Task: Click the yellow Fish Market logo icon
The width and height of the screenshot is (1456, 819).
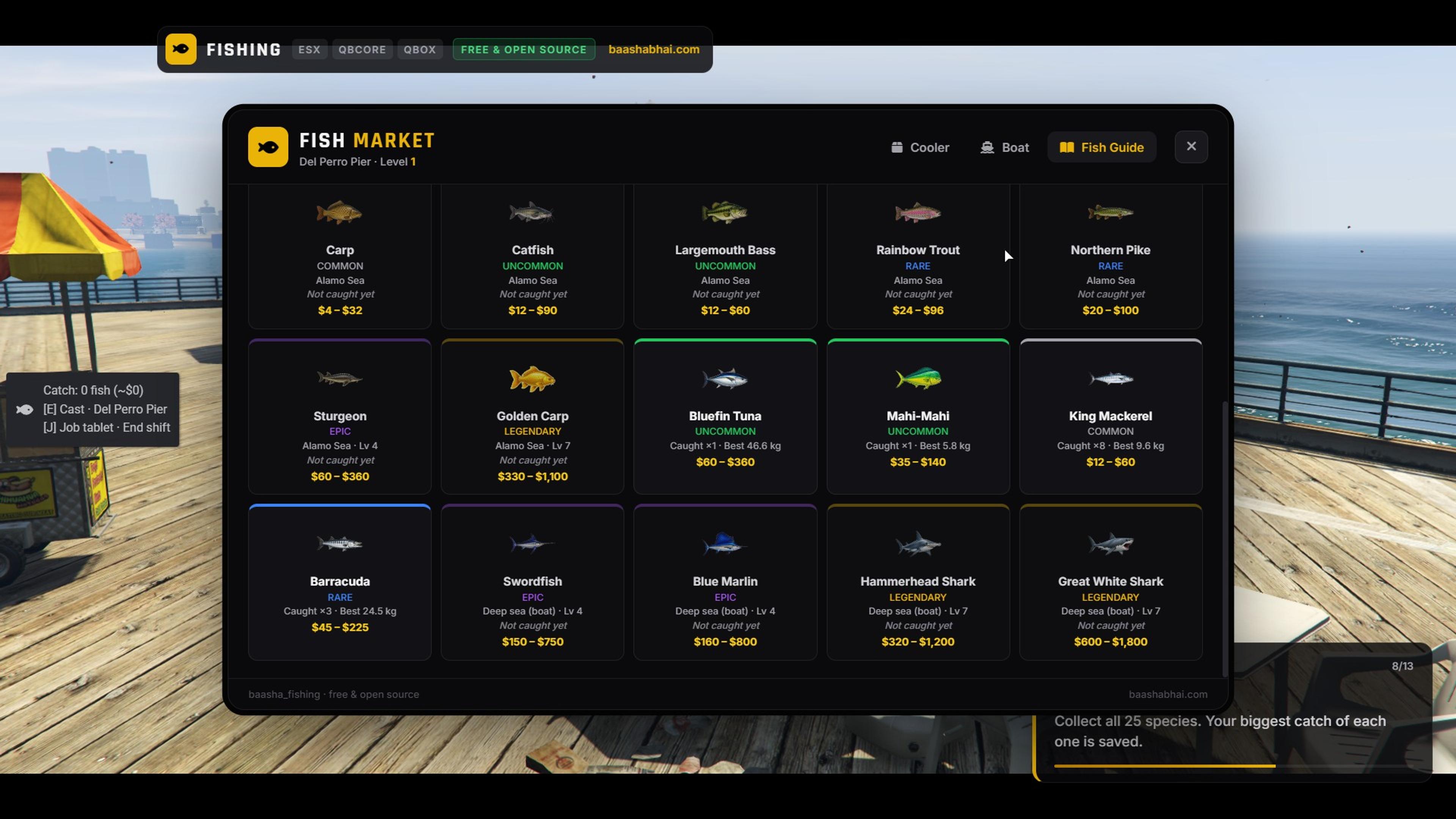Action: 268,147
